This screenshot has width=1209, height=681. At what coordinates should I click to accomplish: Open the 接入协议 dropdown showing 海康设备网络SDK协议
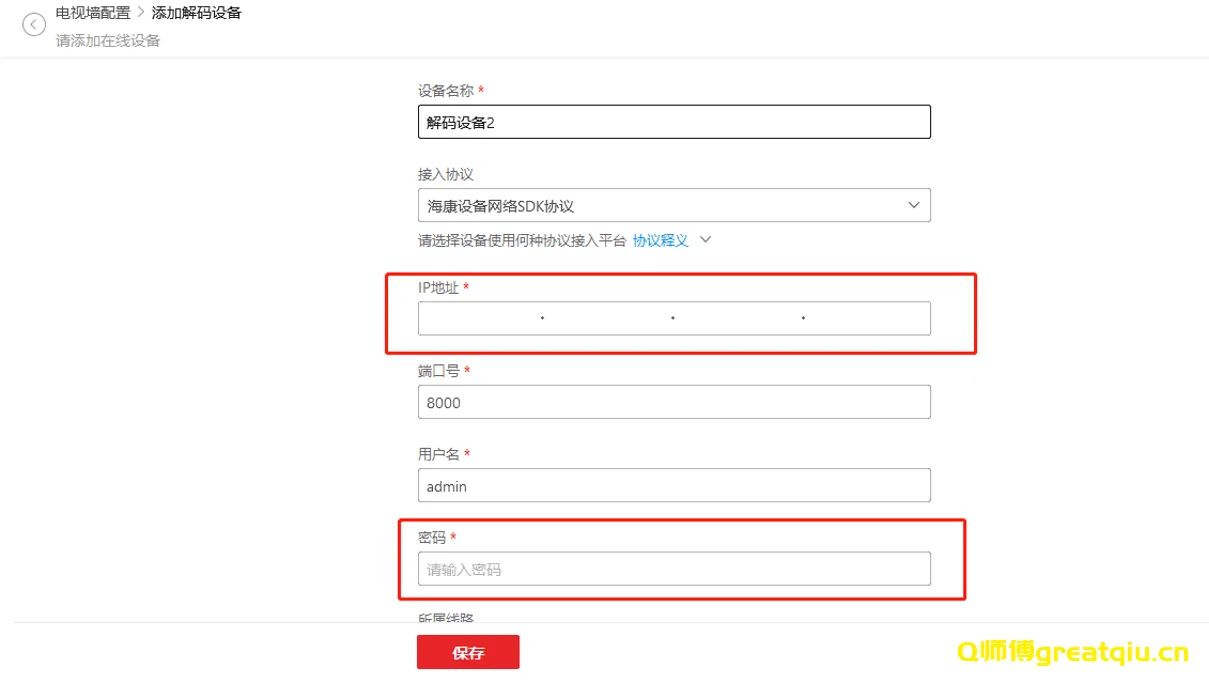click(x=660, y=205)
